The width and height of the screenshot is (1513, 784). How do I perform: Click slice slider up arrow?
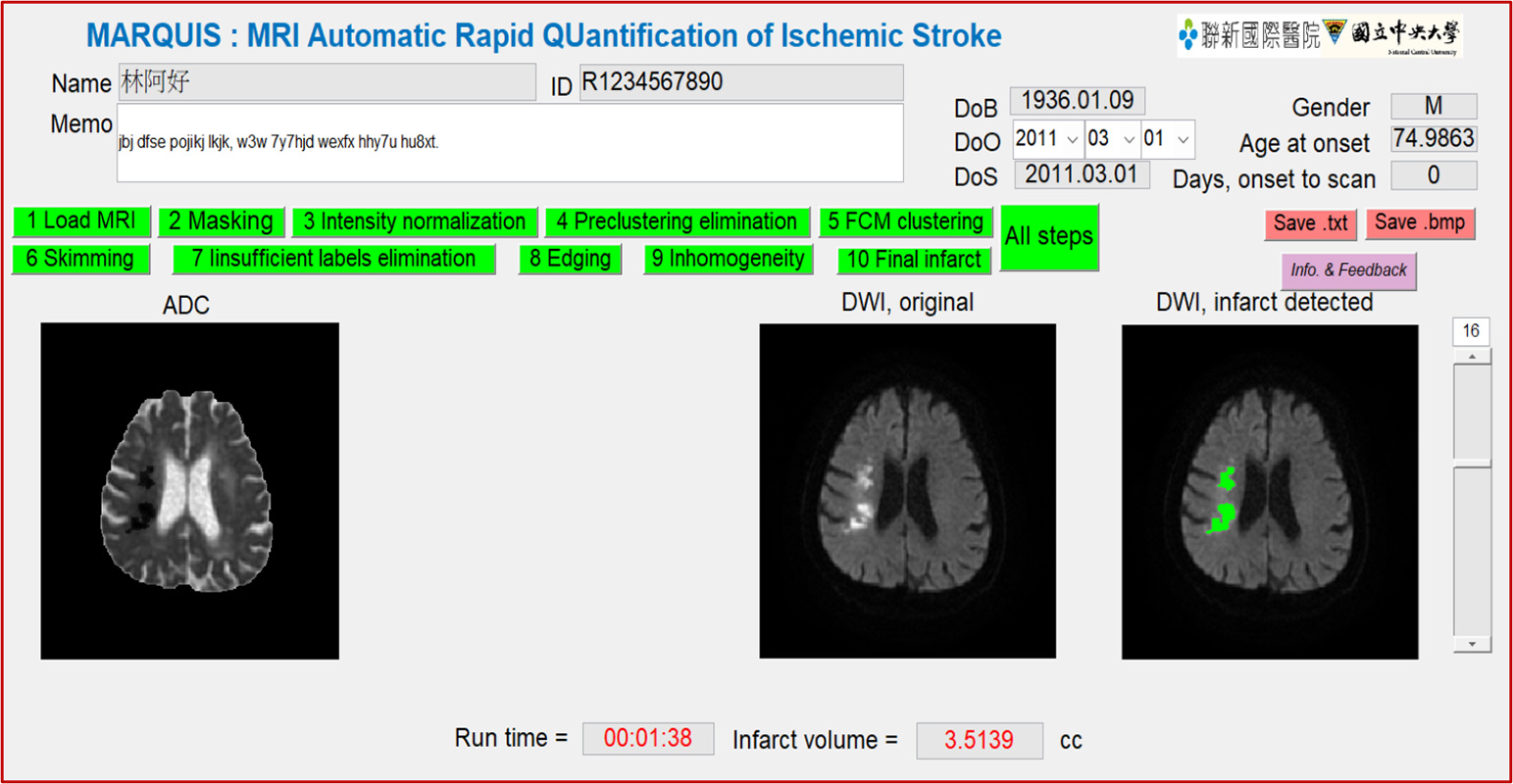[1472, 357]
